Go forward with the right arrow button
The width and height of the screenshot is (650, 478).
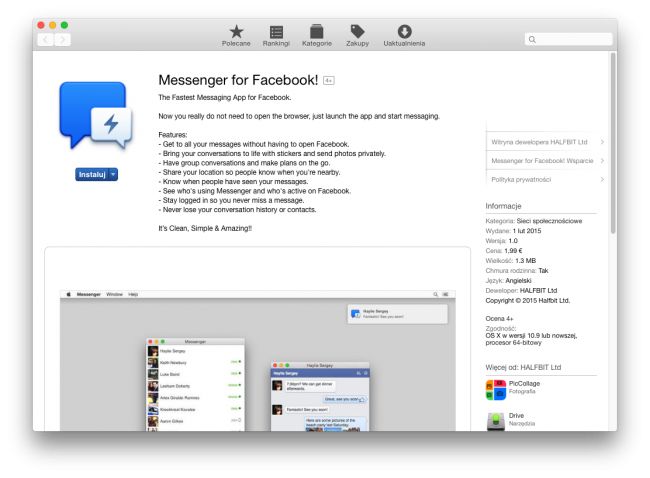coord(63,40)
